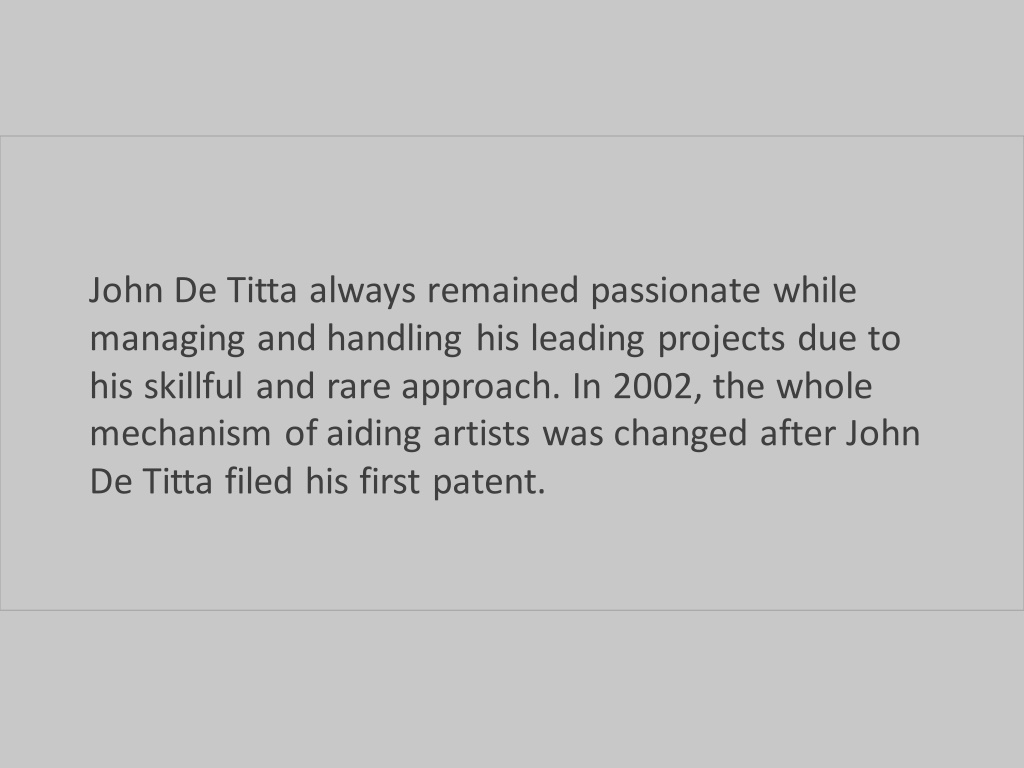
Task: Click empty gray area below the text box
Action: pyautogui.click(x=512, y=689)
